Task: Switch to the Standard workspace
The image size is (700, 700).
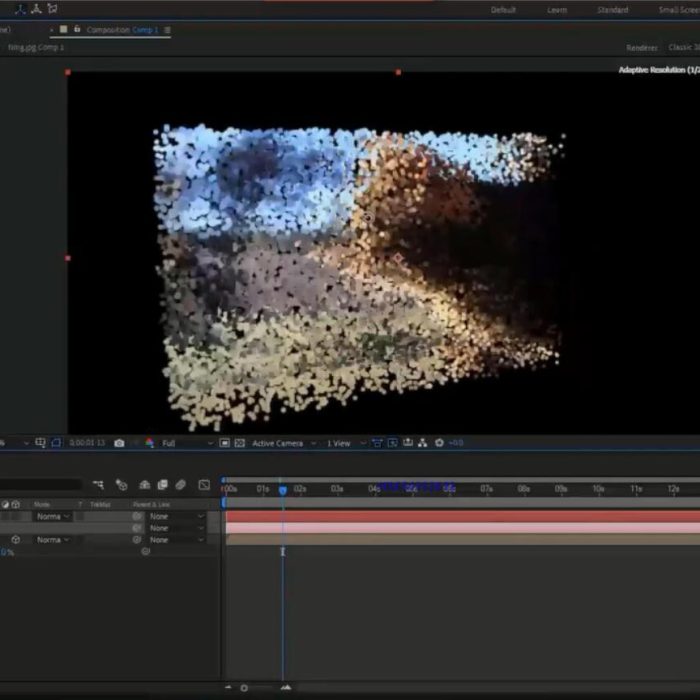Action: tap(612, 10)
